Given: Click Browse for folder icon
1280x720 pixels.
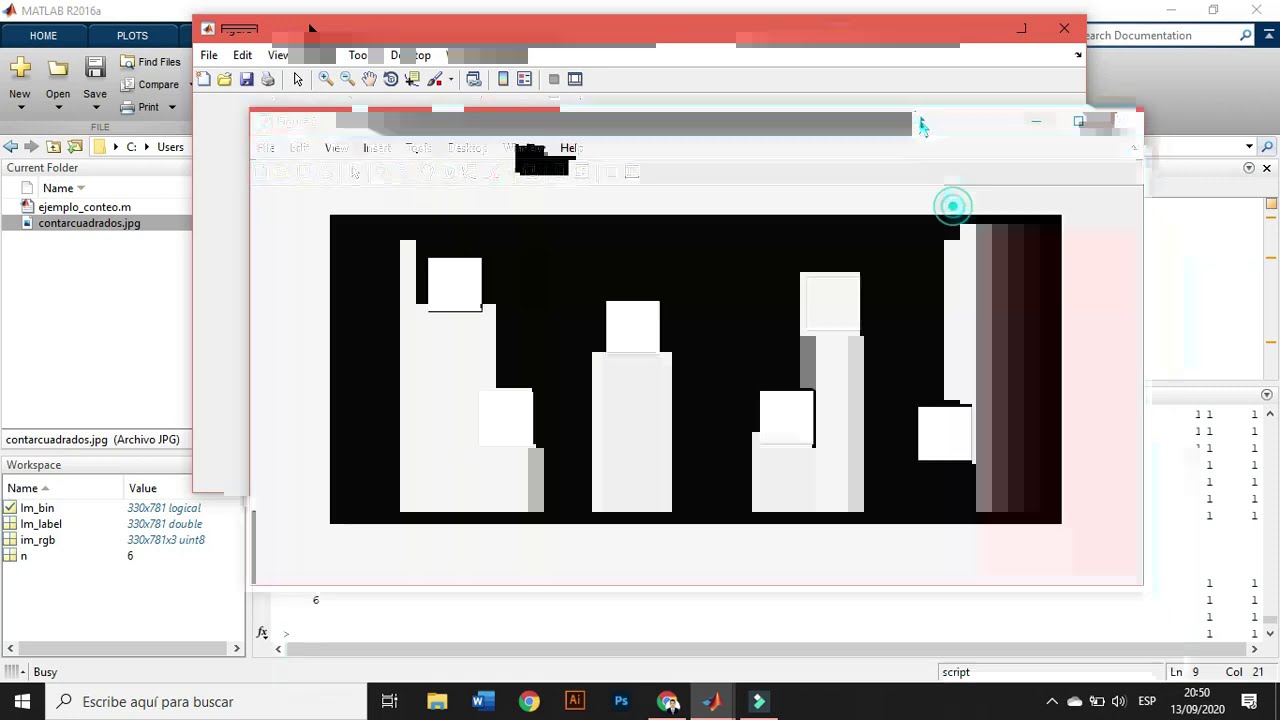Looking at the screenshot, I should pyautogui.click(x=75, y=147).
